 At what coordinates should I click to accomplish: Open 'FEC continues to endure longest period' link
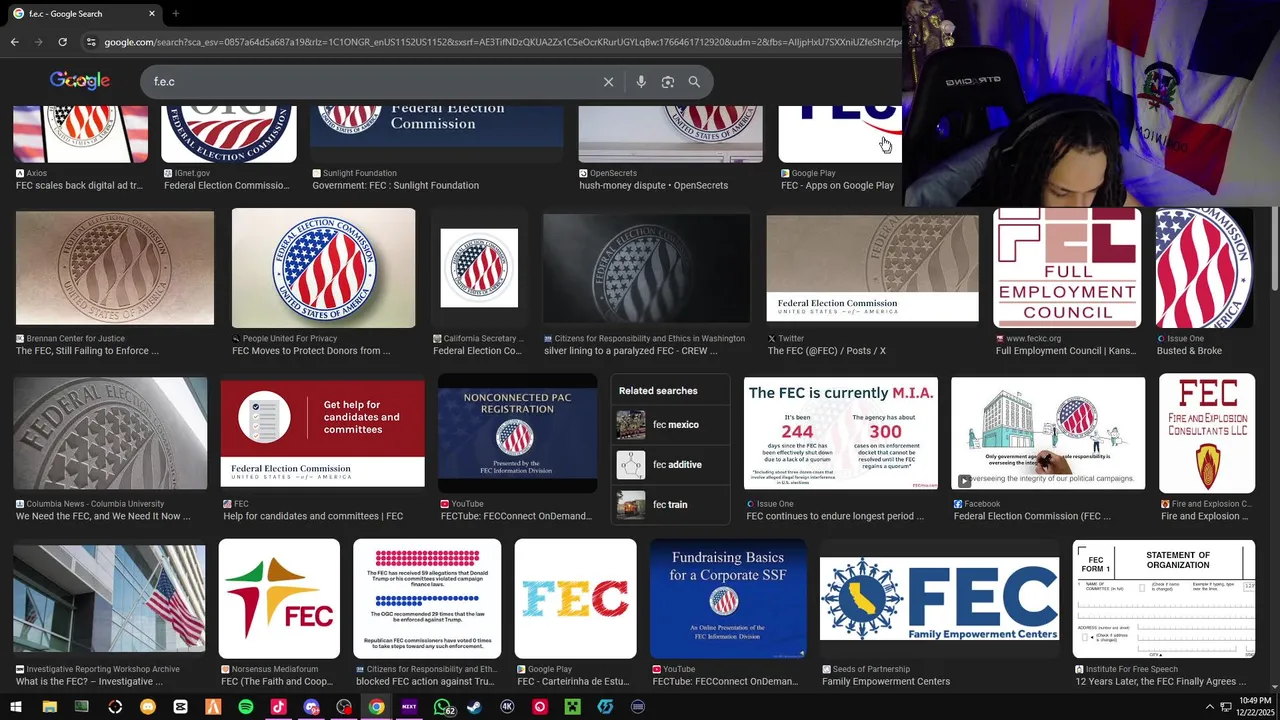tap(835, 516)
